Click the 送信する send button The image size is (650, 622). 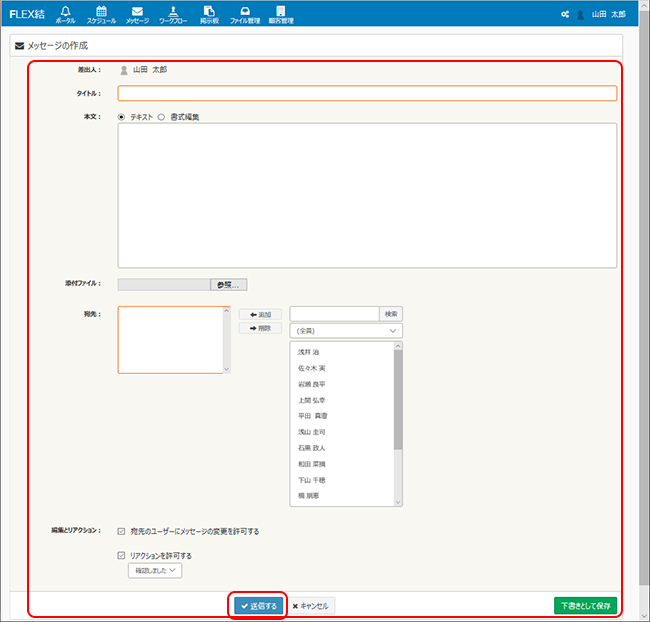tap(258, 606)
